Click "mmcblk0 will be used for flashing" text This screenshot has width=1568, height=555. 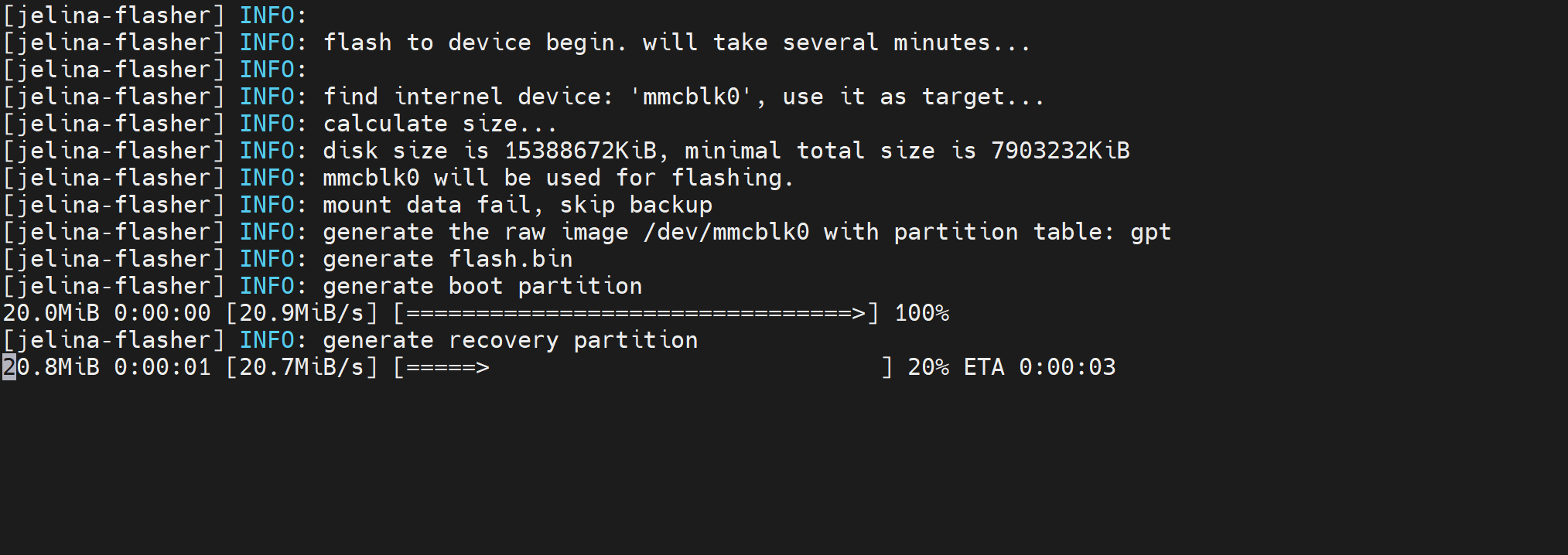tap(558, 178)
